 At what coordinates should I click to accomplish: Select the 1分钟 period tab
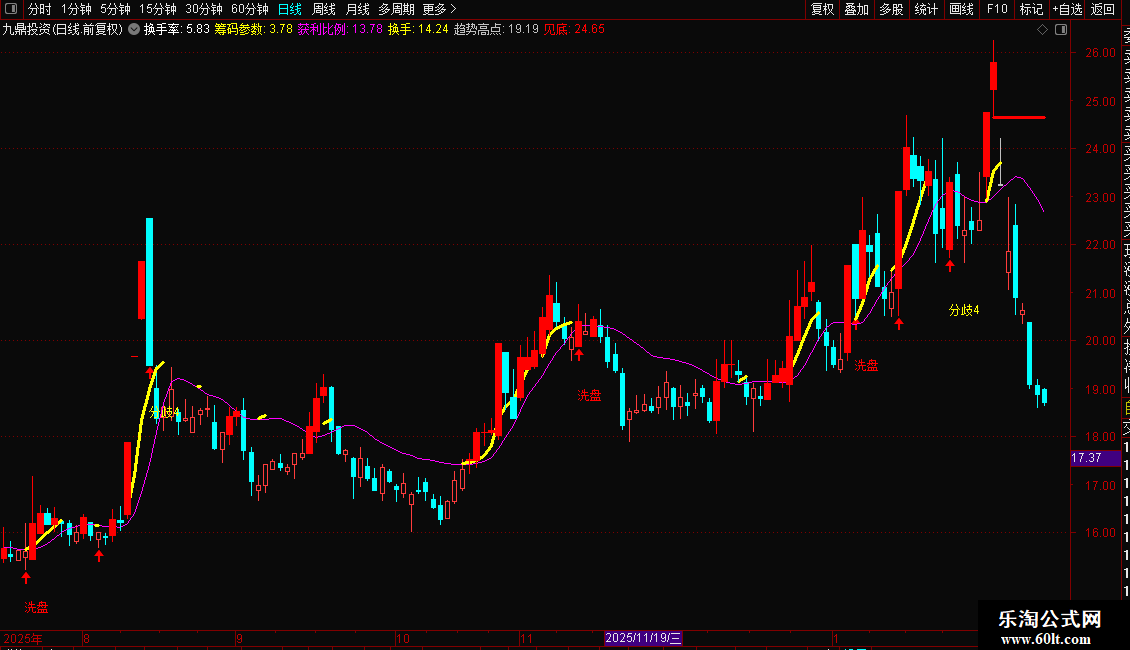pos(76,9)
